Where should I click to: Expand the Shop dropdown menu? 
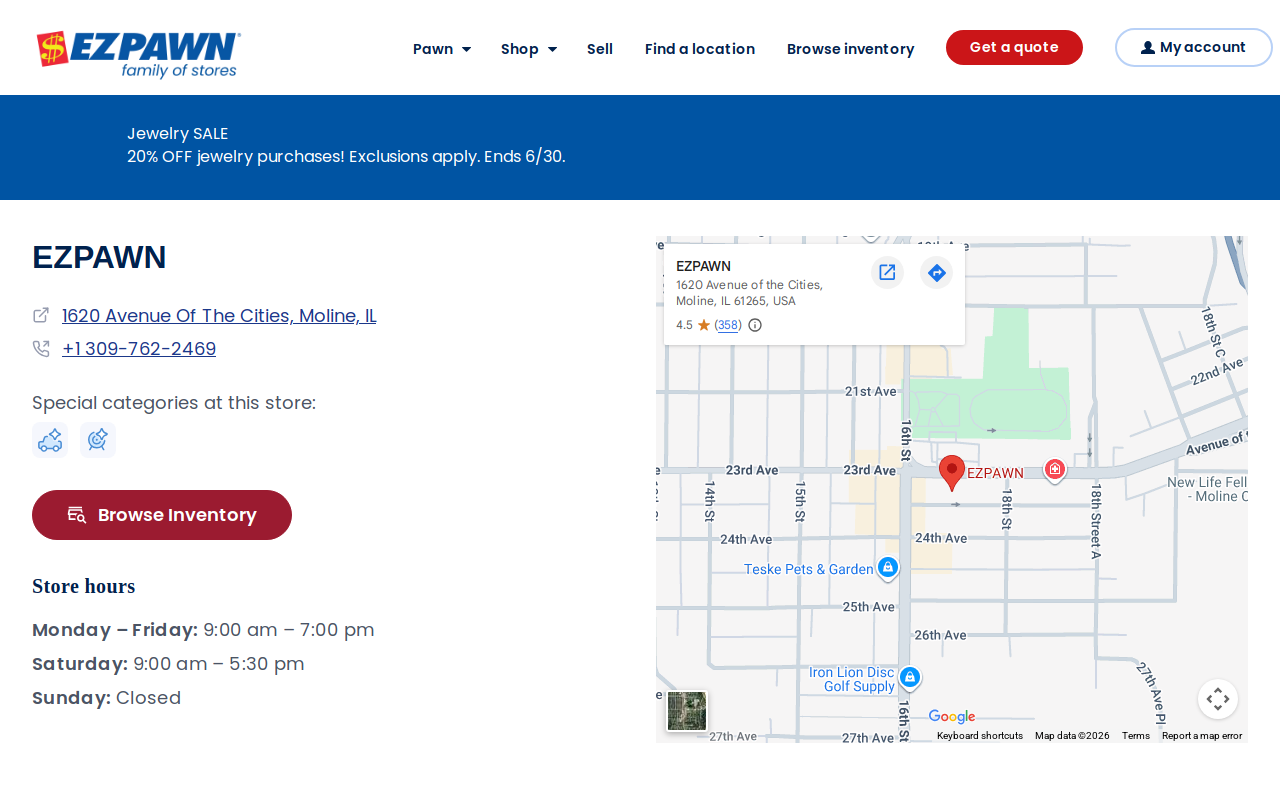(529, 49)
